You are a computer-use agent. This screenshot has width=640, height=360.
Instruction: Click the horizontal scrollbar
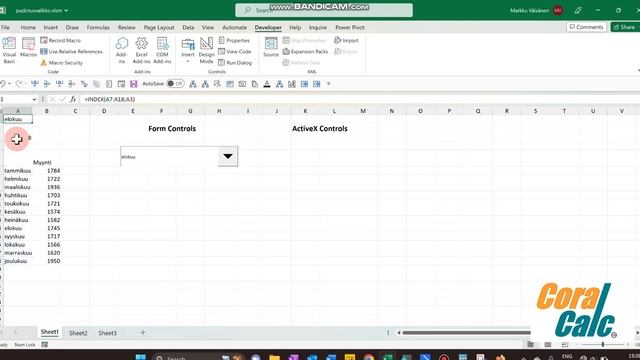click(x=466, y=333)
